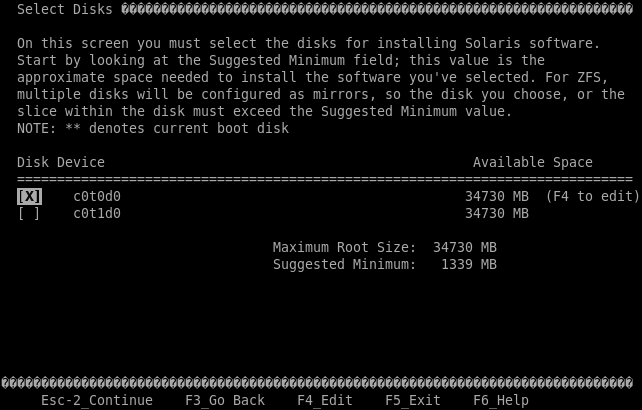The height and width of the screenshot is (410, 642).
Task: Click the c0t1d0 disk device name
Action: pyautogui.click(x=97, y=213)
